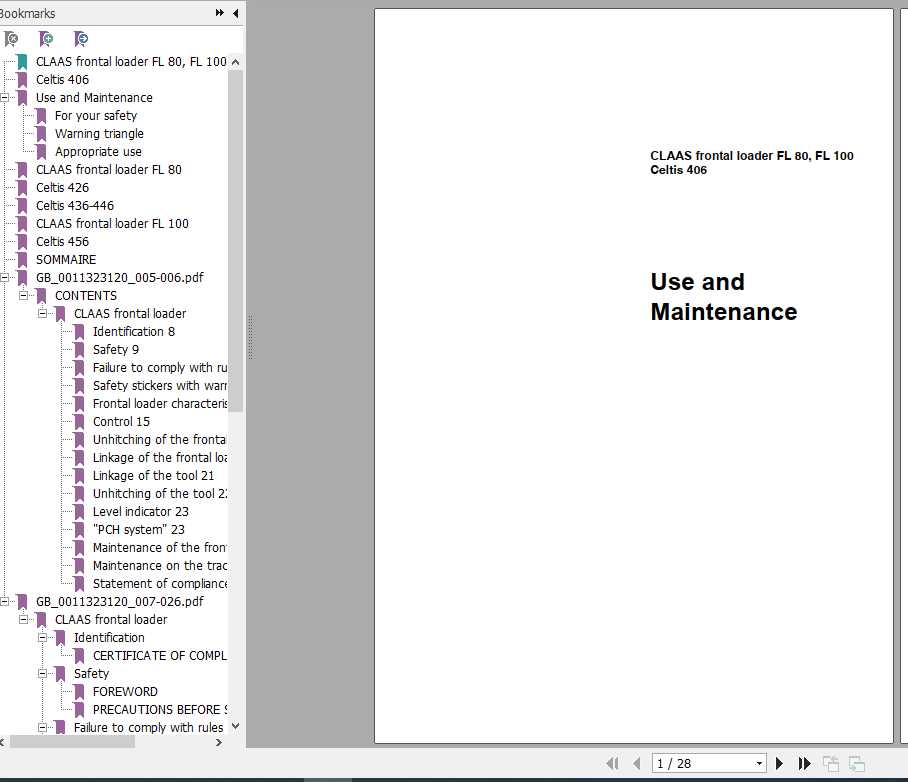Go to the next page

(780, 763)
